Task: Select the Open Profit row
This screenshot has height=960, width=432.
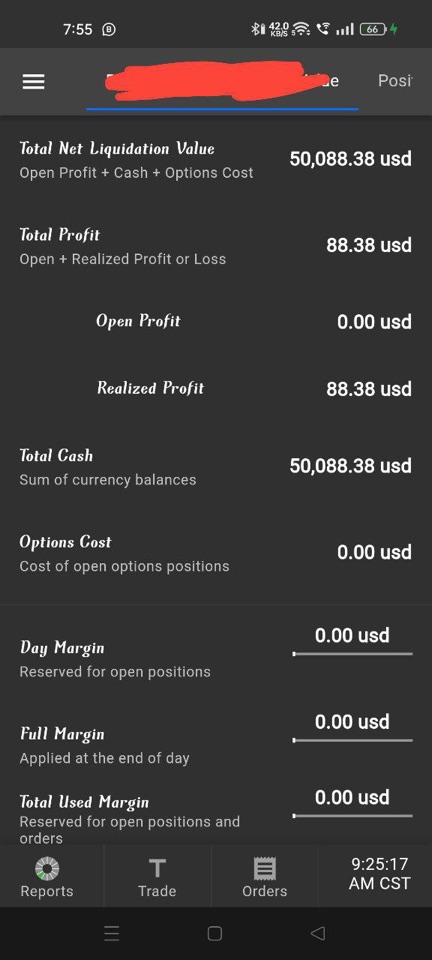Action: point(216,321)
